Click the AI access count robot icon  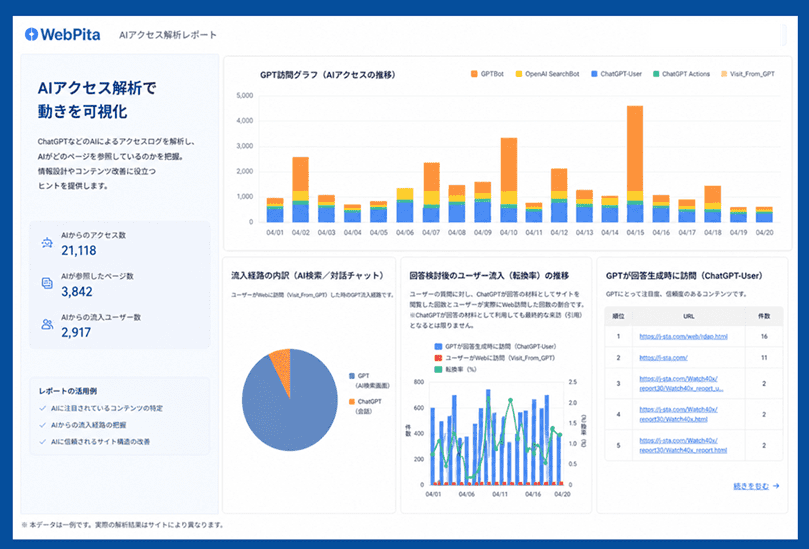[x=46, y=243]
